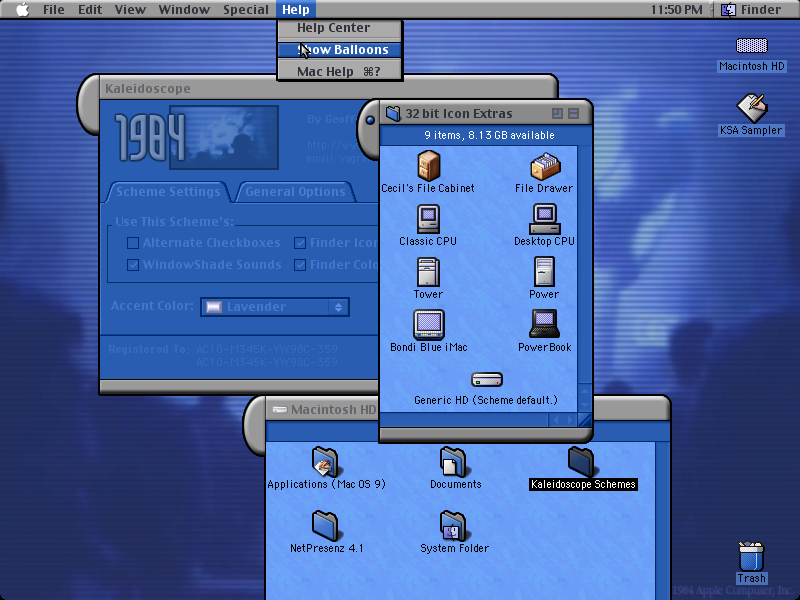
Task: Open the Window menu
Action: (184, 10)
